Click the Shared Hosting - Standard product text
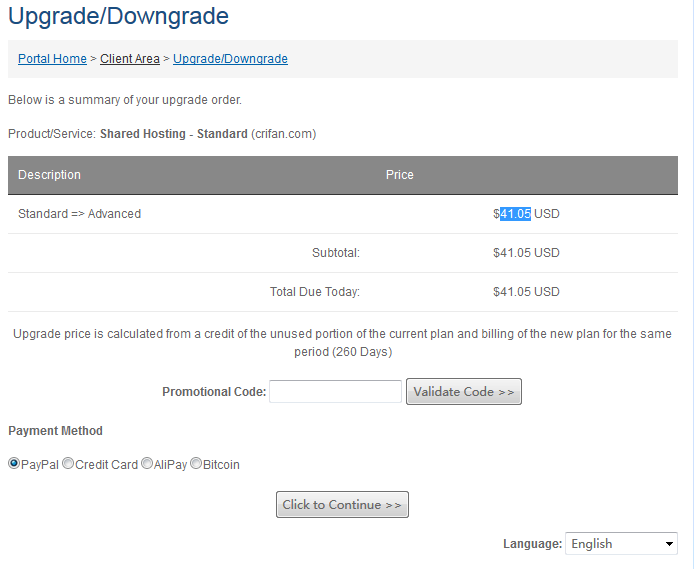The height and width of the screenshot is (569, 694). tap(173, 134)
